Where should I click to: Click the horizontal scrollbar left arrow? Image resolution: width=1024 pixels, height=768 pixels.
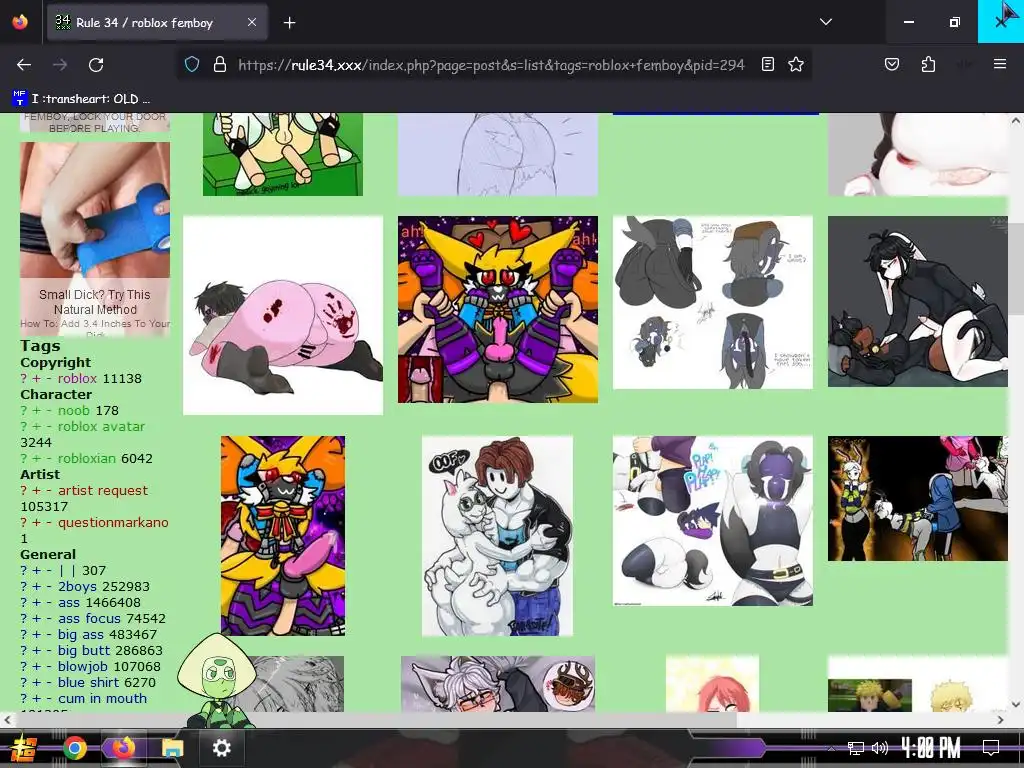pos(7,720)
